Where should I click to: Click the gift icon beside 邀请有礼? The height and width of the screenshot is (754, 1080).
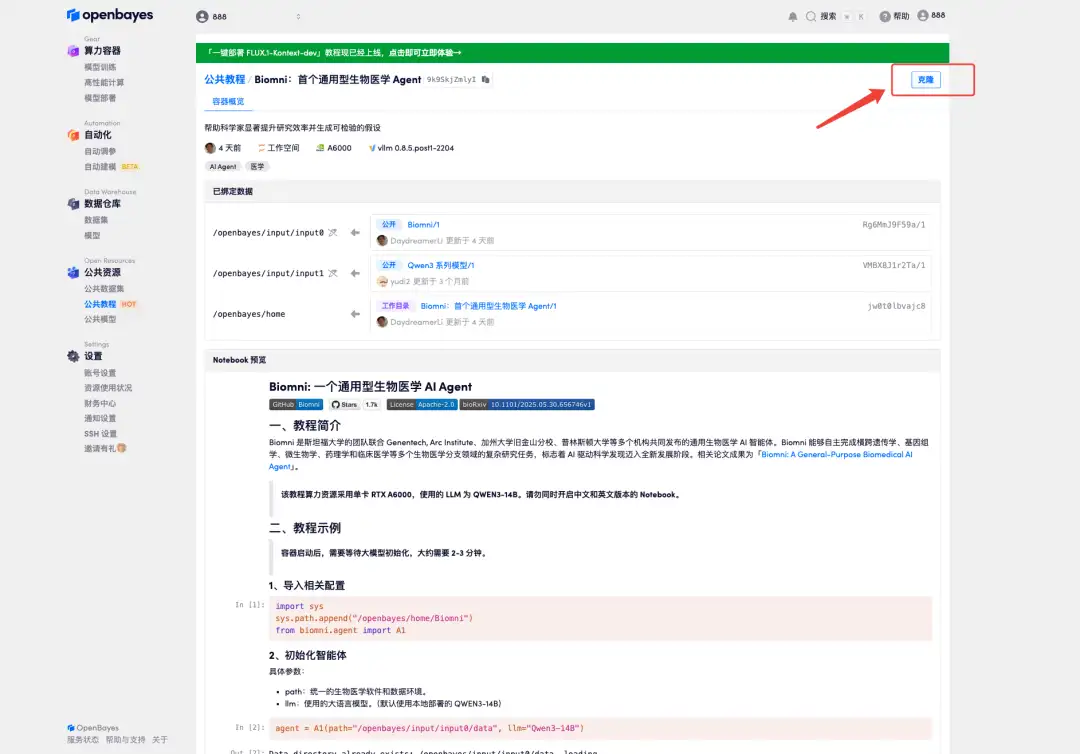tap(122, 448)
